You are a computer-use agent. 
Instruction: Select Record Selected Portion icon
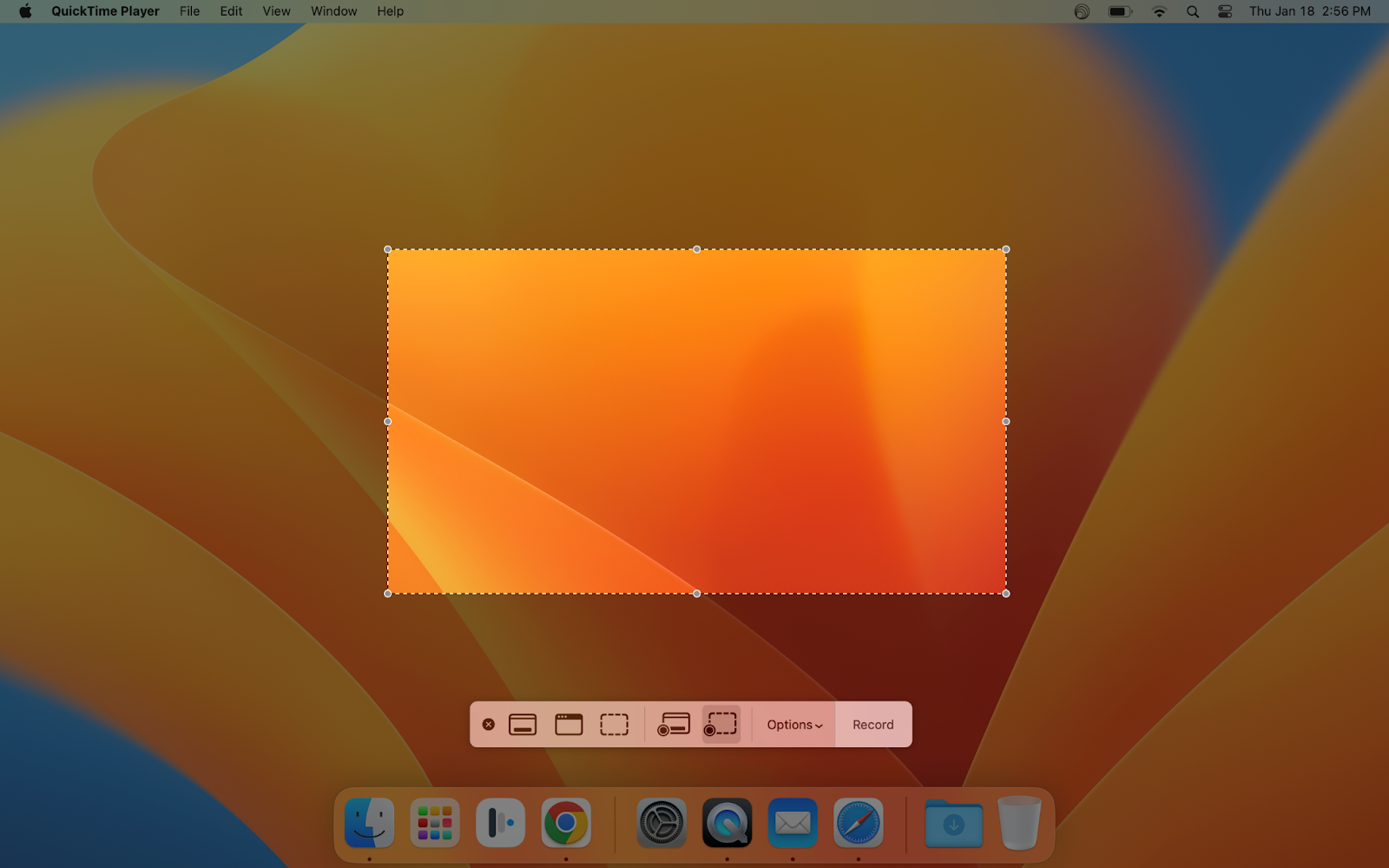tap(721, 725)
